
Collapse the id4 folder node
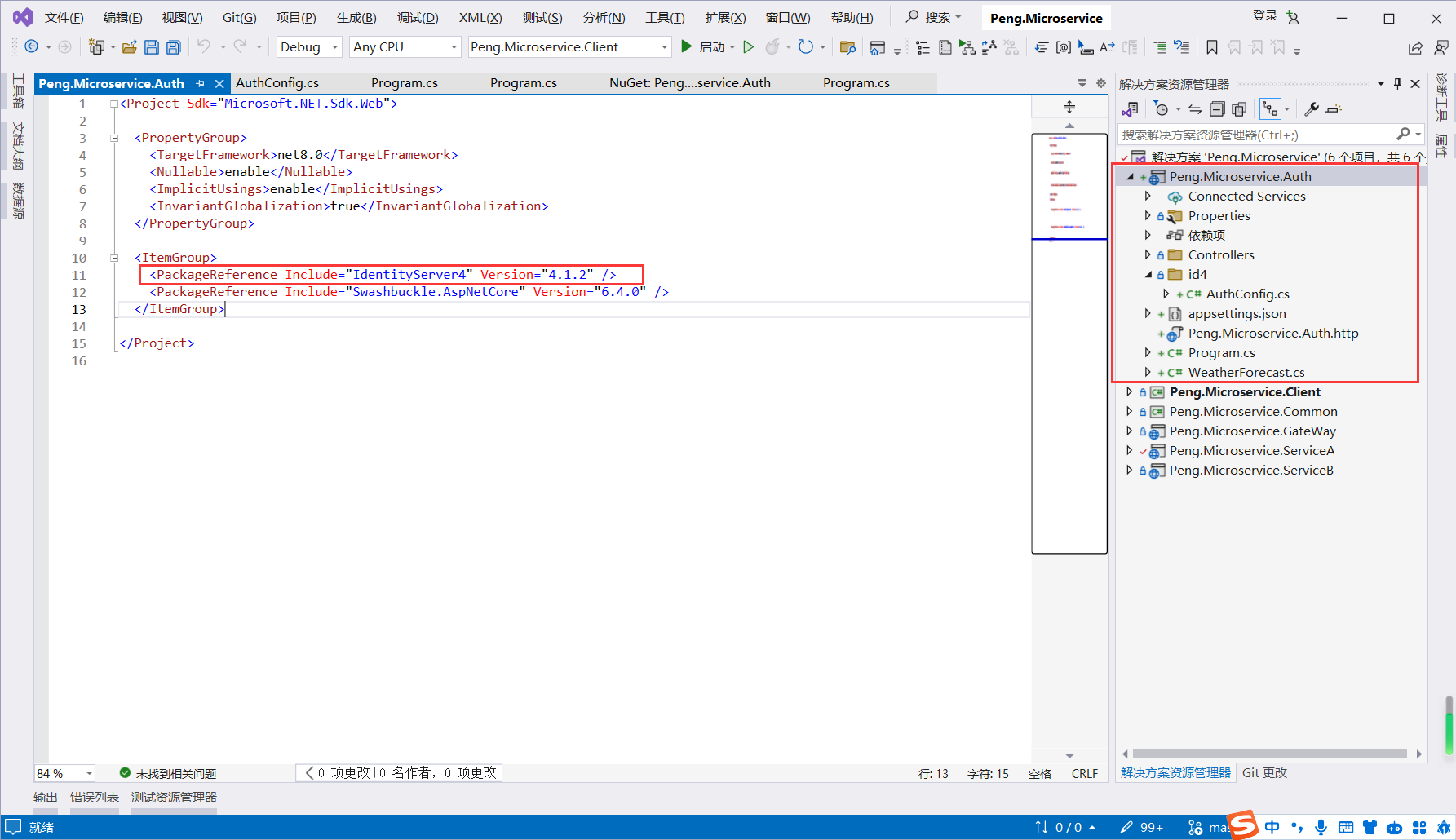pyautogui.click(x=1148, y=275)
